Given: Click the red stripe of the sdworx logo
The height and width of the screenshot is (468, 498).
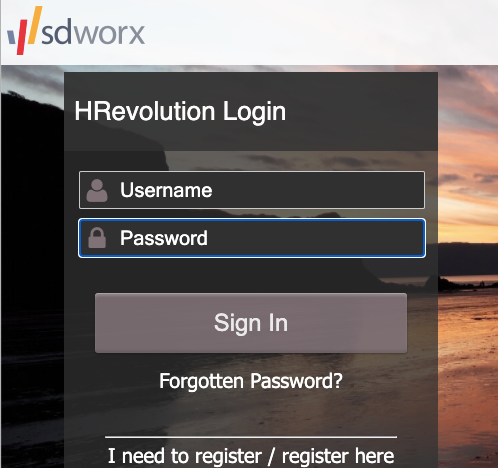Looking at the screenshot, I should [22, 37].
